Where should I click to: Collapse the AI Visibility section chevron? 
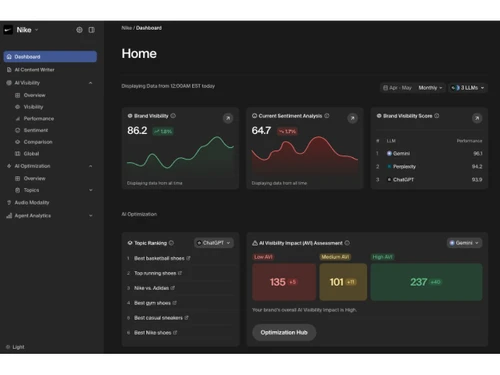pos(90,83)
